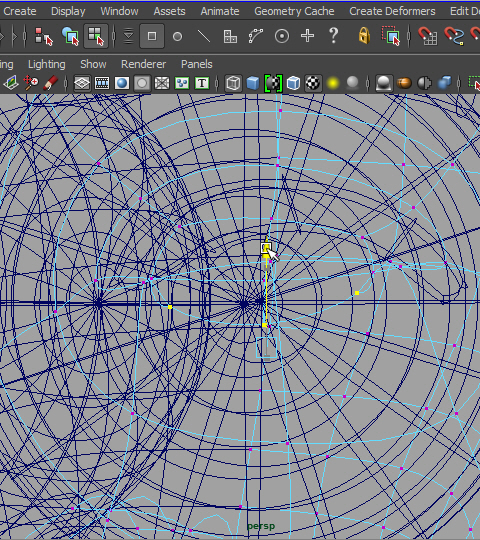Open the panel Renderer menu

(144, 64)
